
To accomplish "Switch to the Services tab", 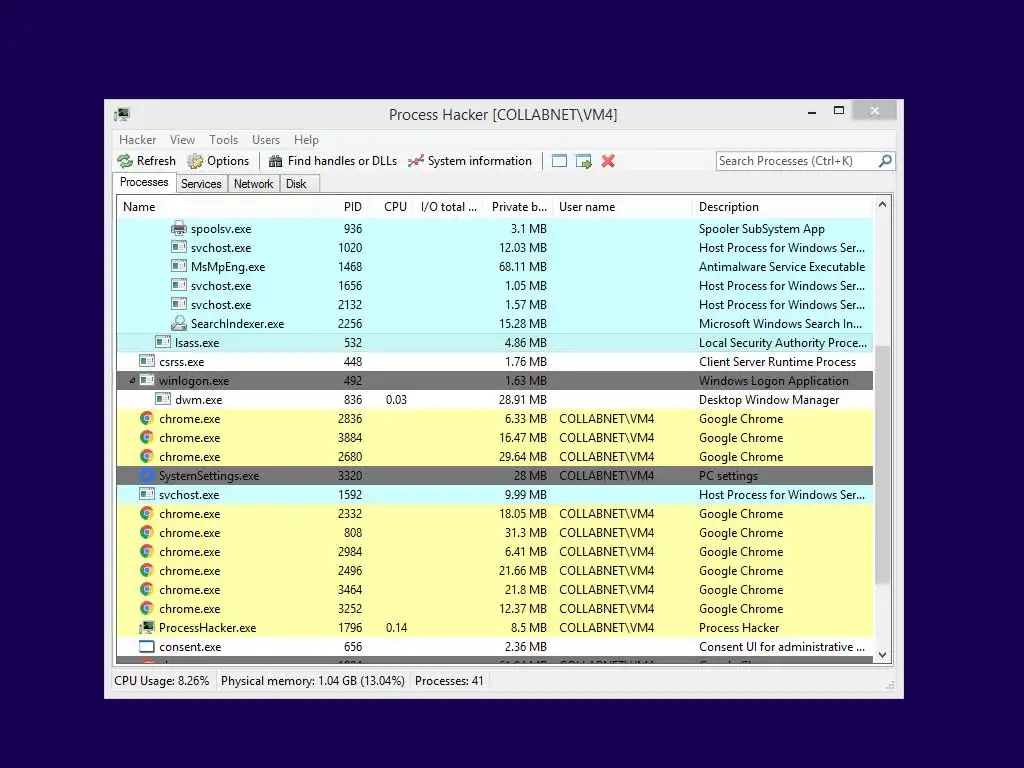I will 201,184.
